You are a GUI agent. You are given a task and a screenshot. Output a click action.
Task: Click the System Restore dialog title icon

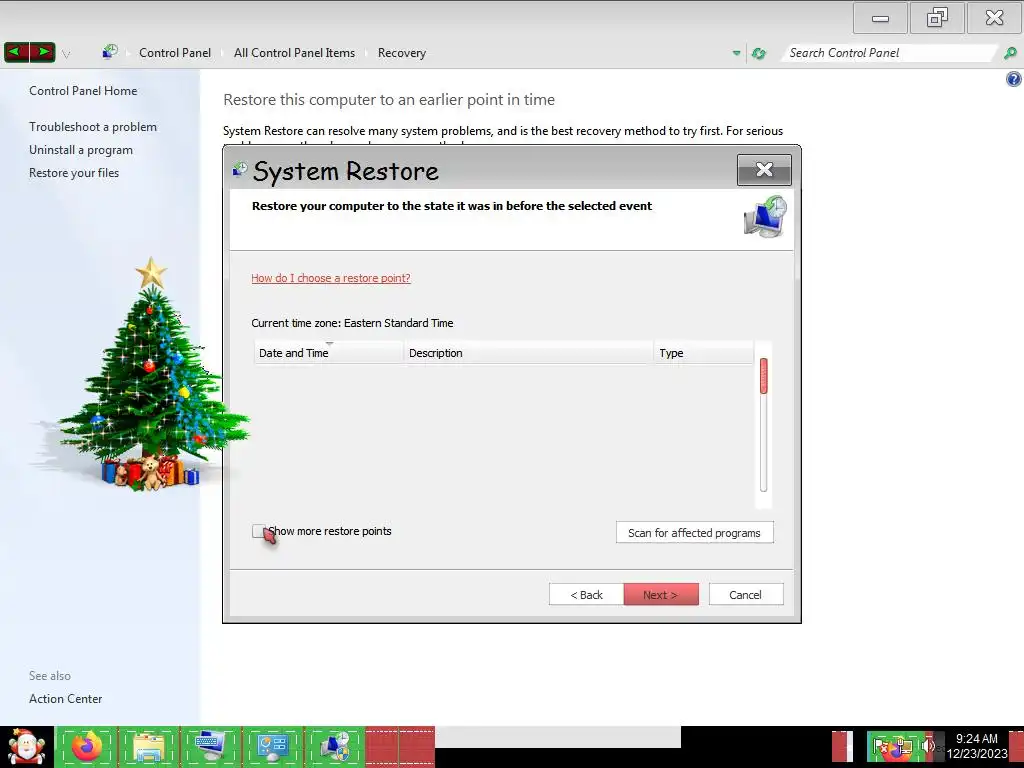[240, 170]
